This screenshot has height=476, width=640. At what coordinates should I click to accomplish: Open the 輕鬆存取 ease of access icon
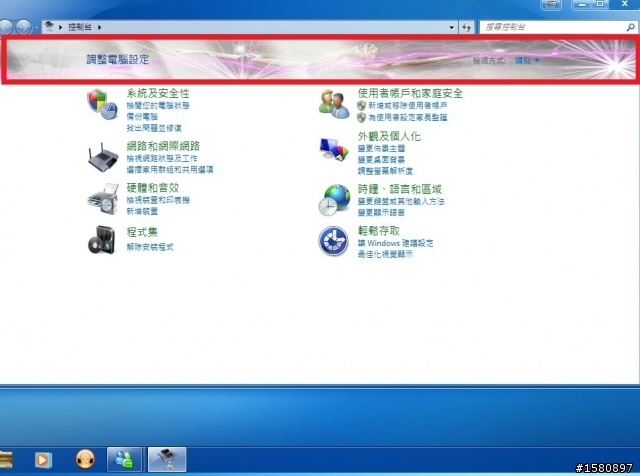pos(333,241)
